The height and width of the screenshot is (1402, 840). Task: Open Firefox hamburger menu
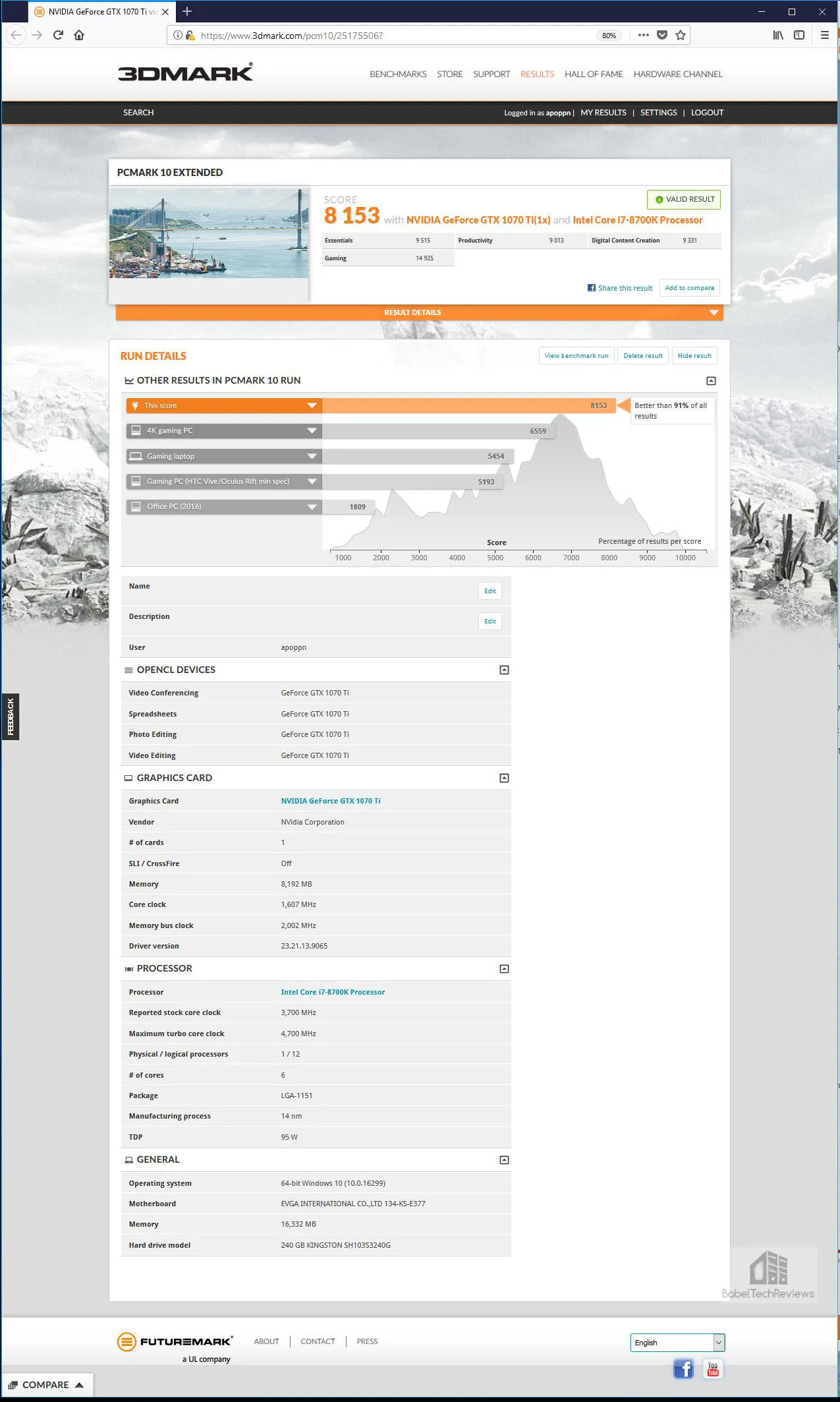824,35
